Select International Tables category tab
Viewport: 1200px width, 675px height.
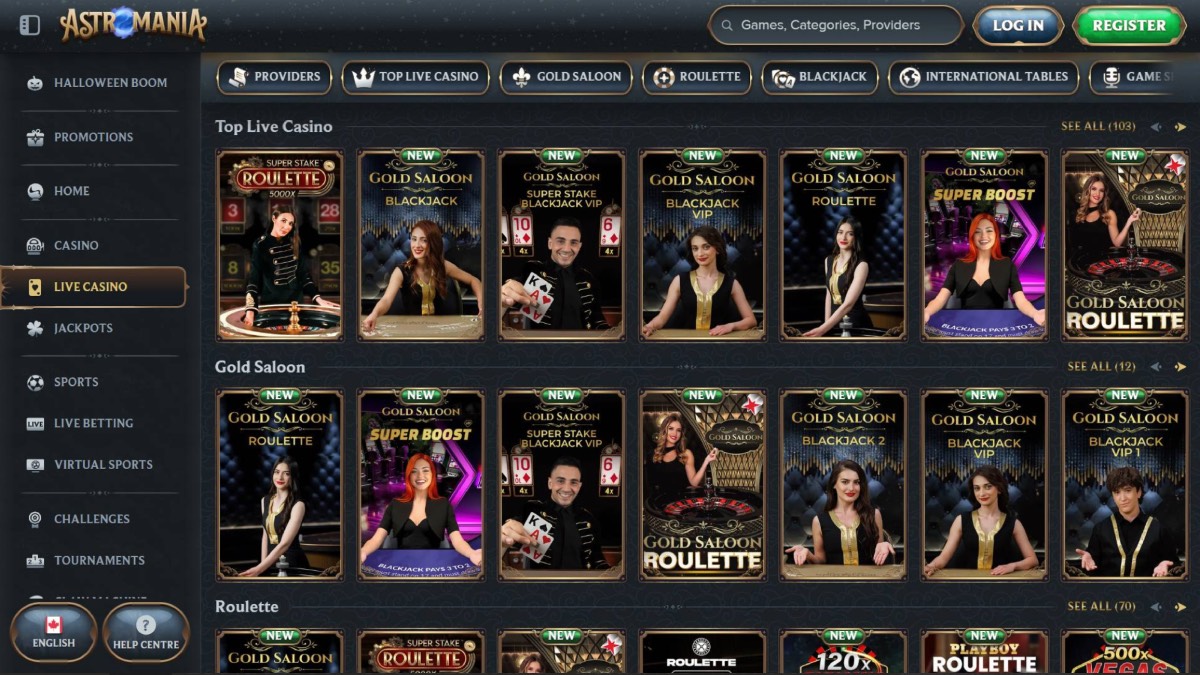(x=983, y=77)
